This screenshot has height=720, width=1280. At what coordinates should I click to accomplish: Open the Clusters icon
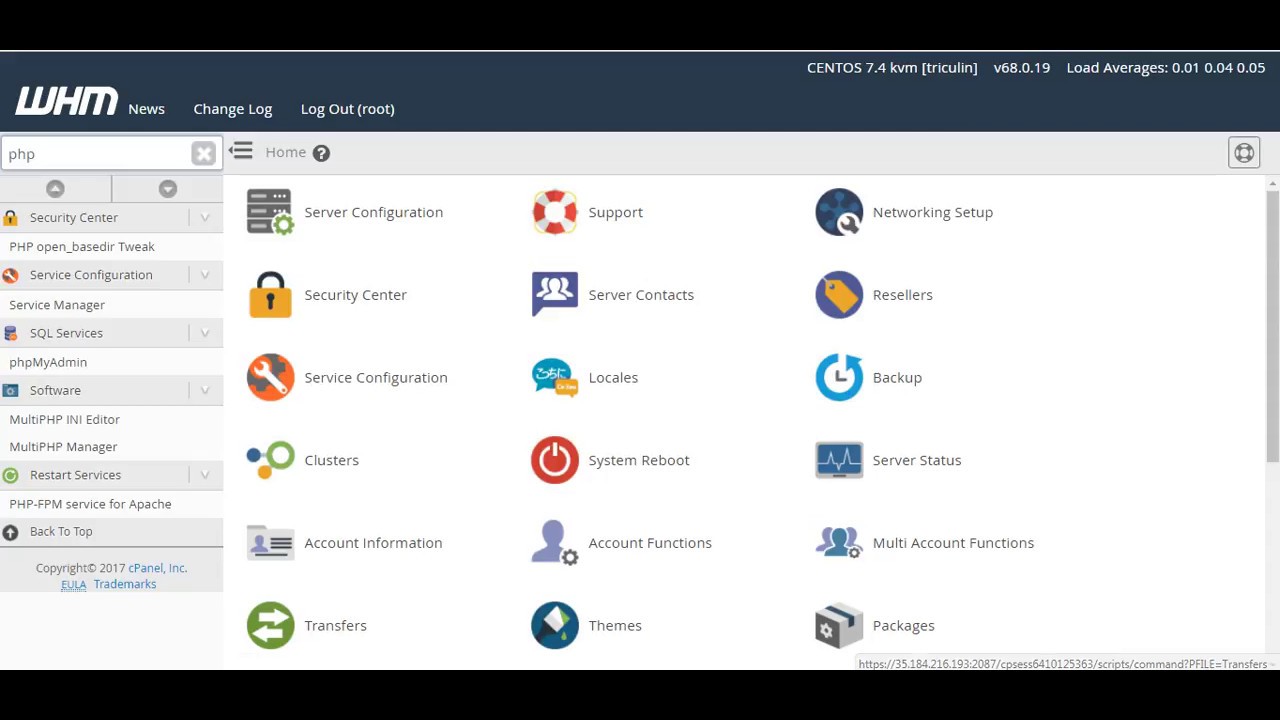coord(270,460)
